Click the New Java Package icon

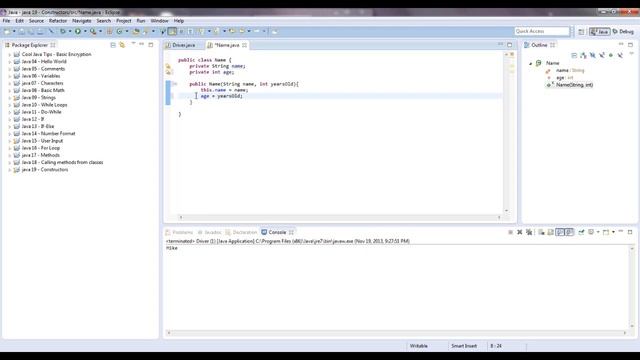[x=109, y=31]
